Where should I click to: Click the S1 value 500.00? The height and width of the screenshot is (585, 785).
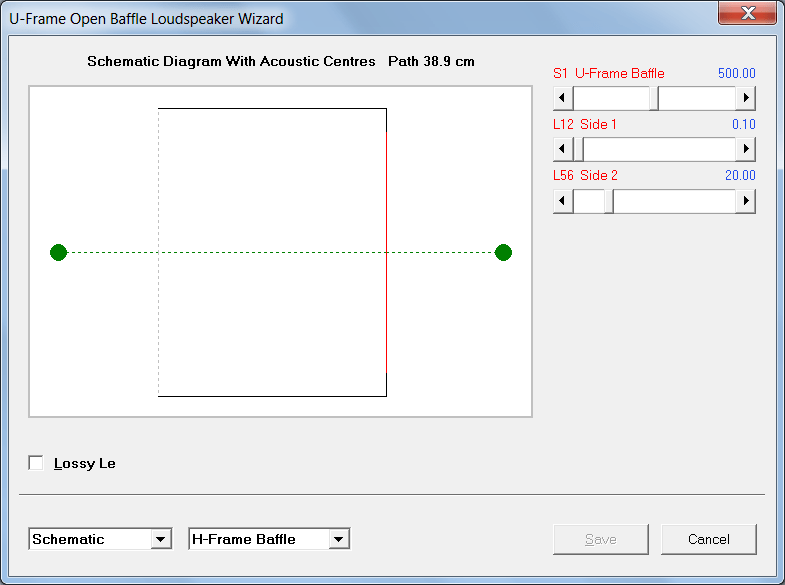(736, 73)
